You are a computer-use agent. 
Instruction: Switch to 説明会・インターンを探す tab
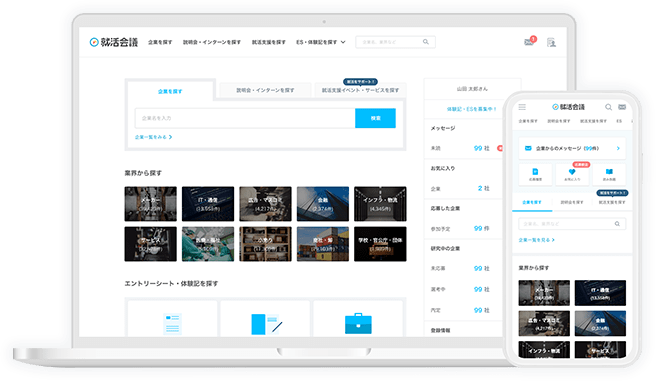pos(265,90)
